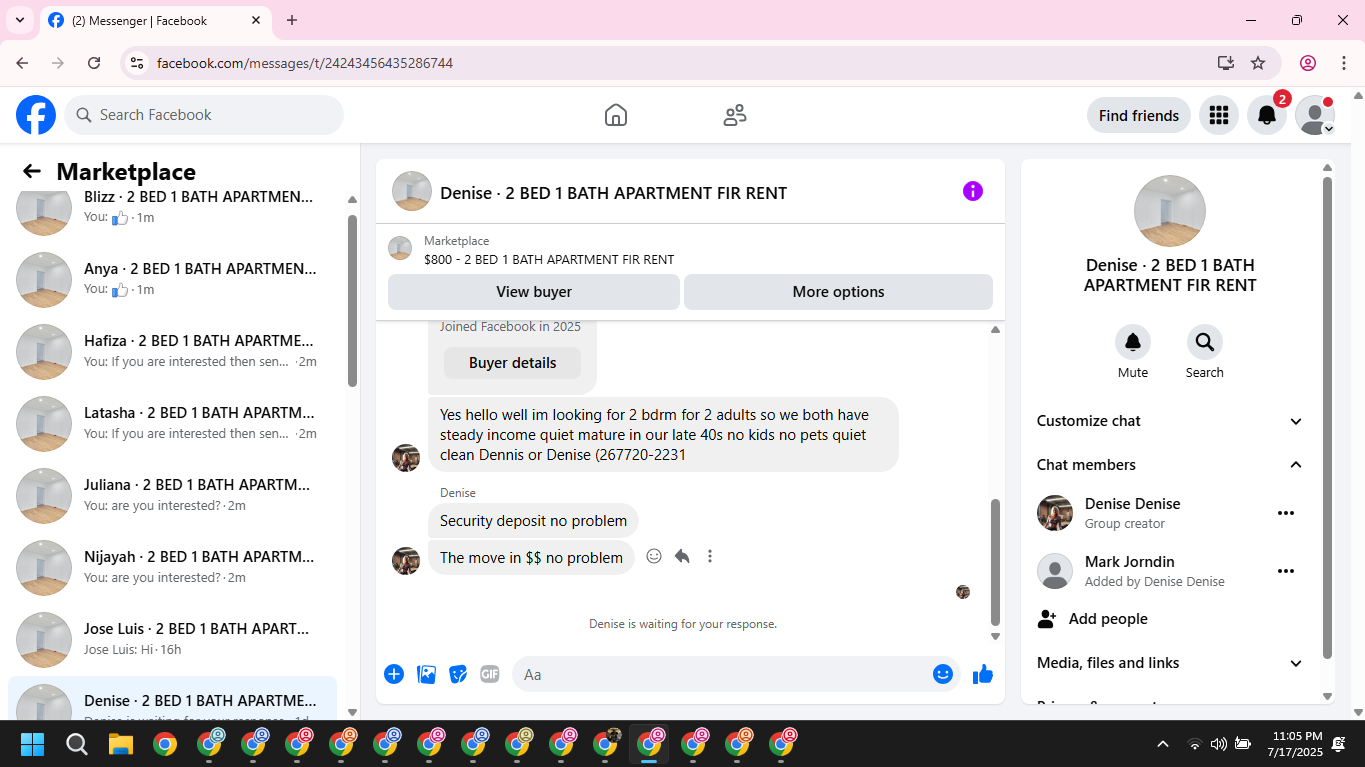The width and height of the screenshot is (1365, 767).
Task: Open options for Mark Jorndin member
Action: [x=1286, y=571]
